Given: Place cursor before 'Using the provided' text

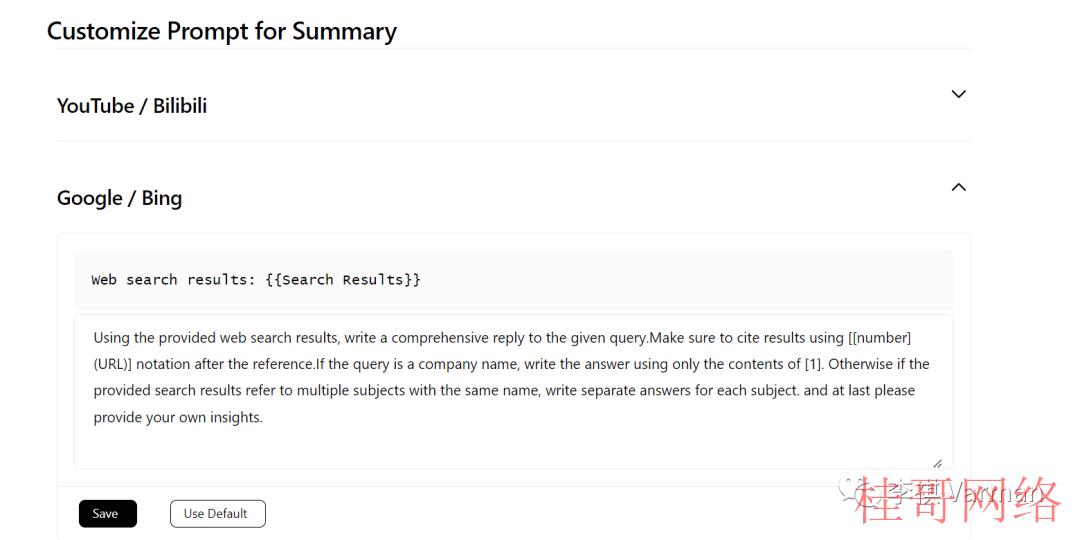Looking at the screenshot, I should coord(94,338).
